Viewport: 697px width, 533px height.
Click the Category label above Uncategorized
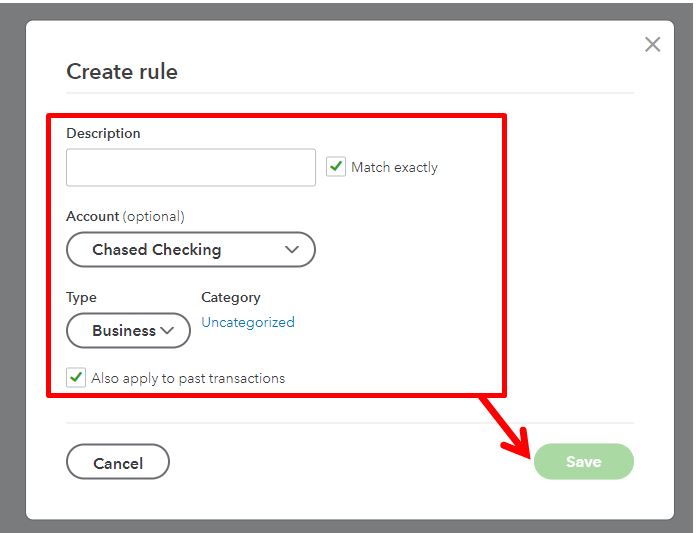tap(231, 297)
